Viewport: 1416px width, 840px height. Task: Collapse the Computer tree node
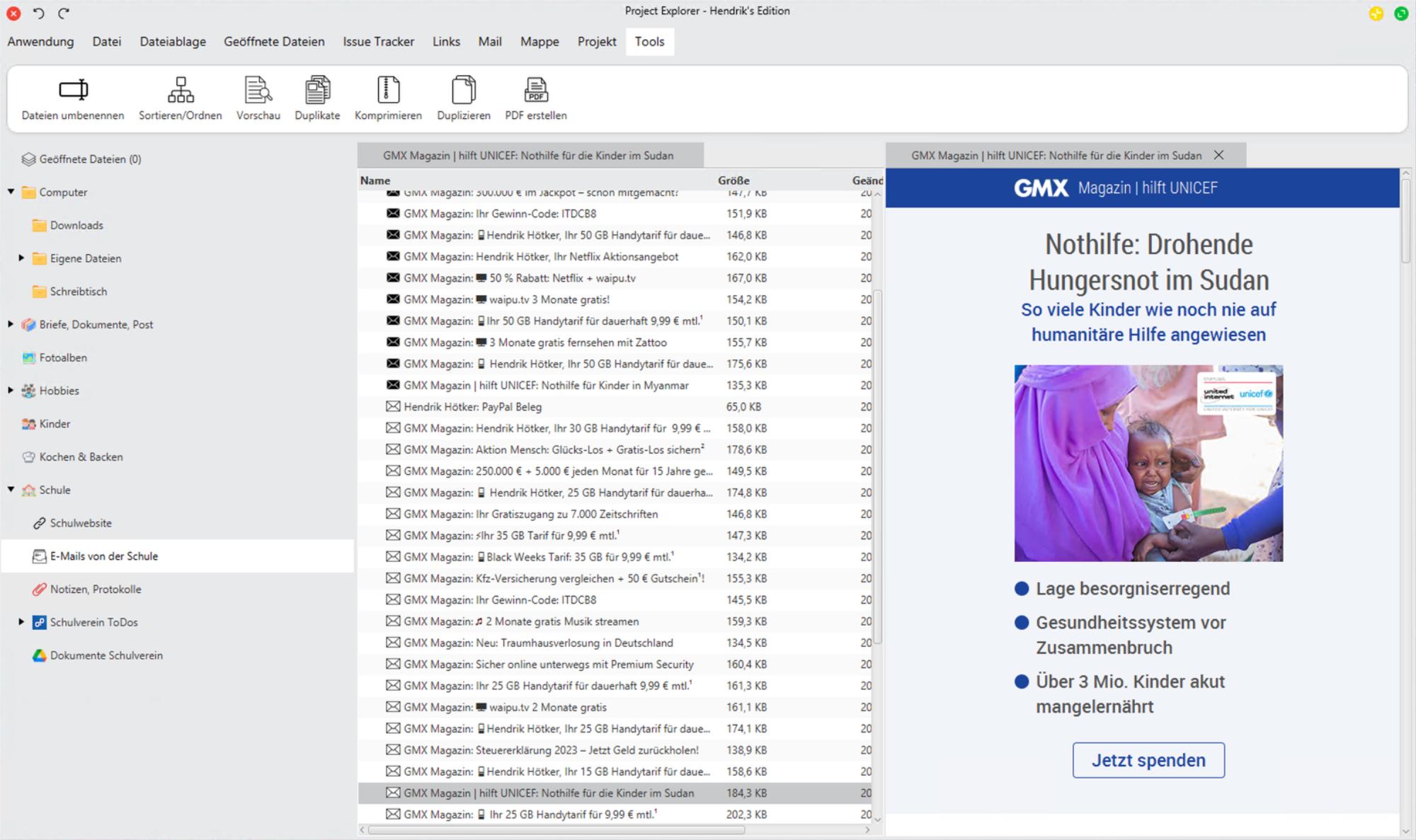11,192
